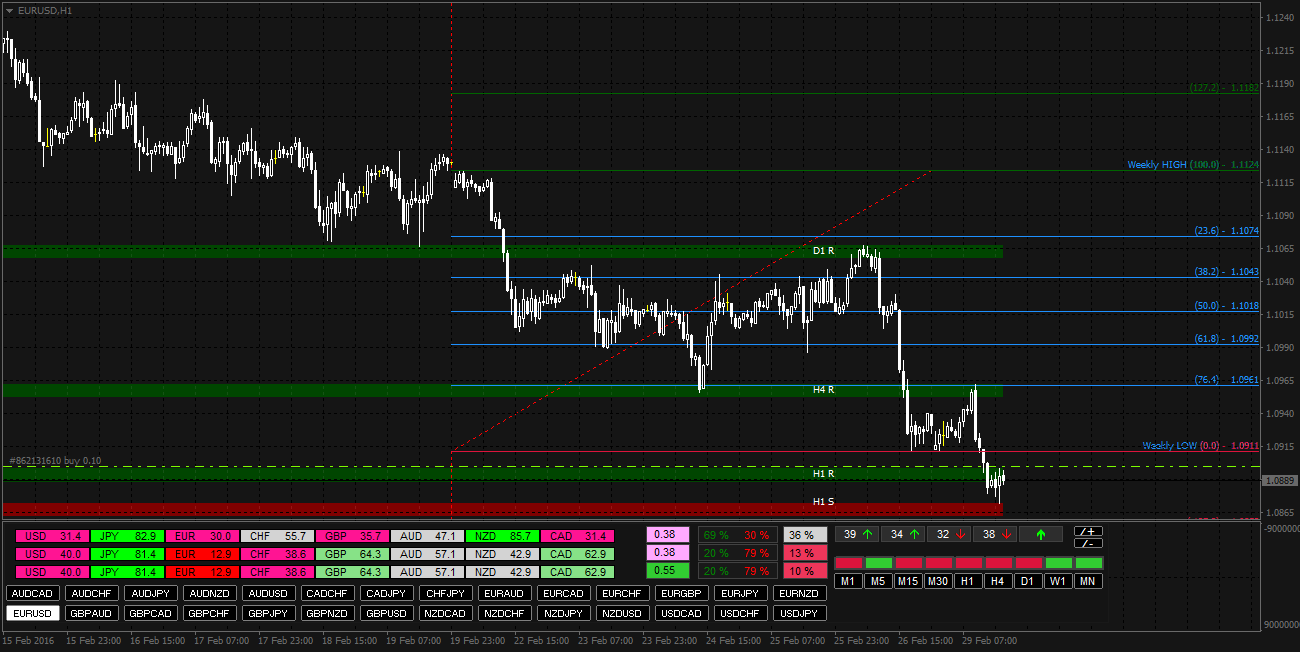Click the USDJPY pair button
1300x652 pixels.
[800, 613]
